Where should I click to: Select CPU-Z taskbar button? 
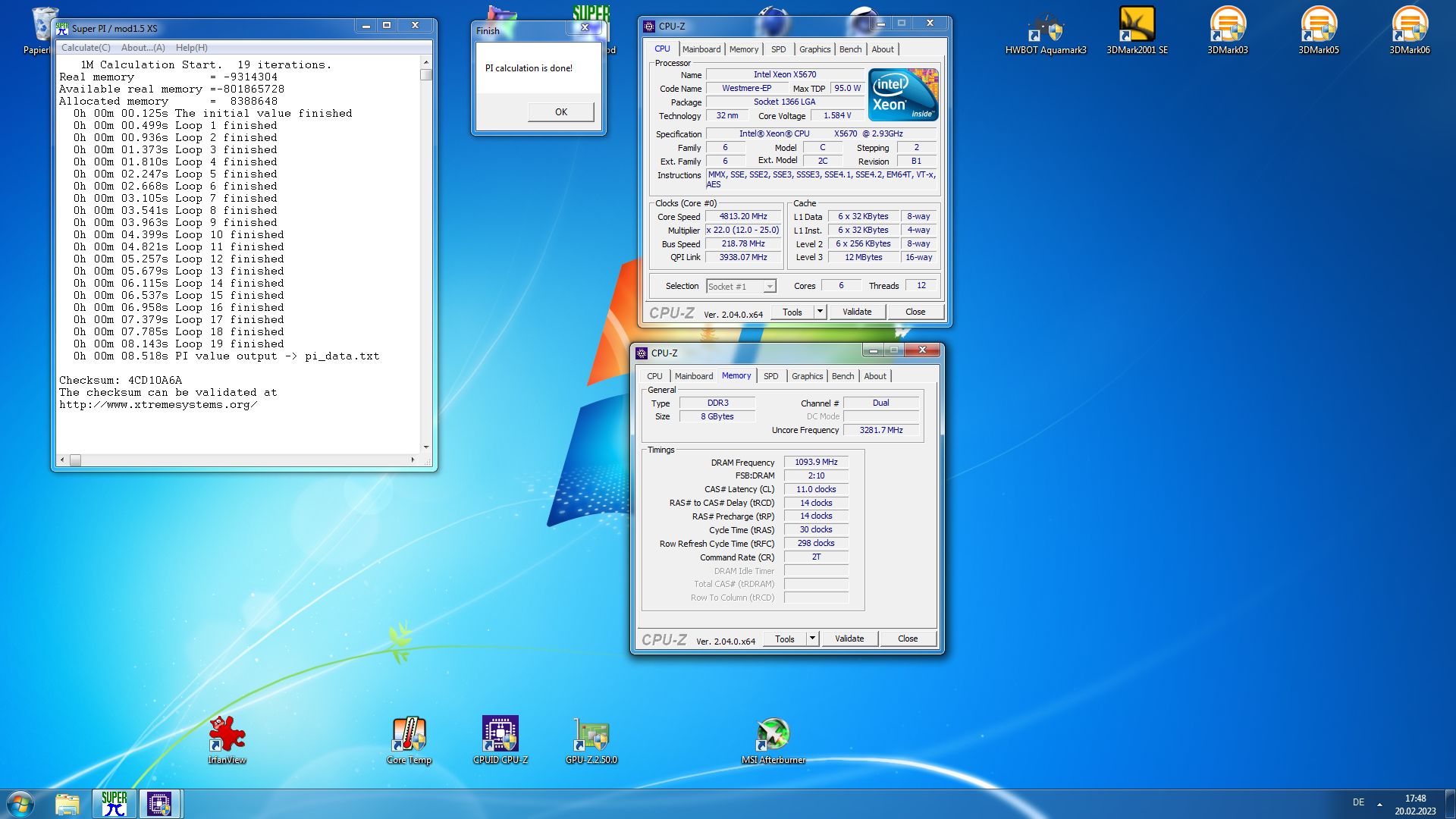click(x=159, y=804)
